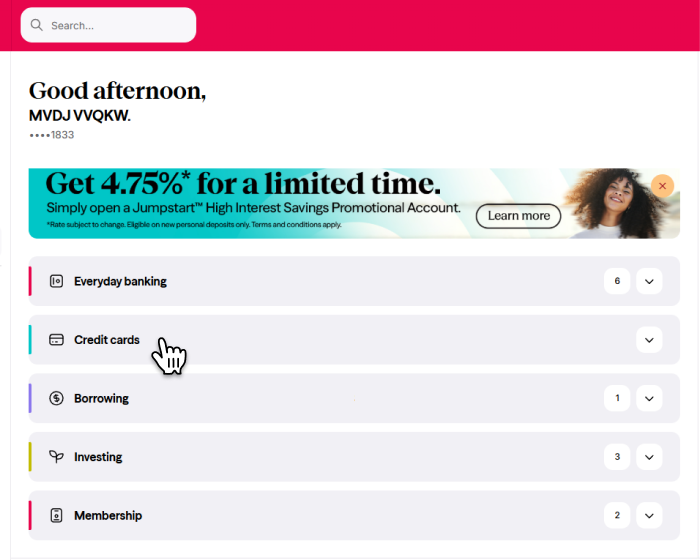Select the Credit cards label

pyautogui.click(x=107, y=340)
